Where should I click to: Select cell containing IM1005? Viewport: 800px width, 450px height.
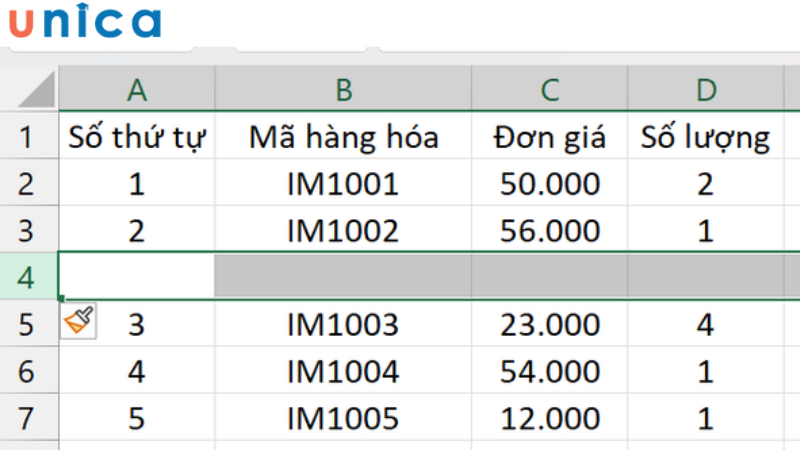pyautogui.click(x=343, y=417)
